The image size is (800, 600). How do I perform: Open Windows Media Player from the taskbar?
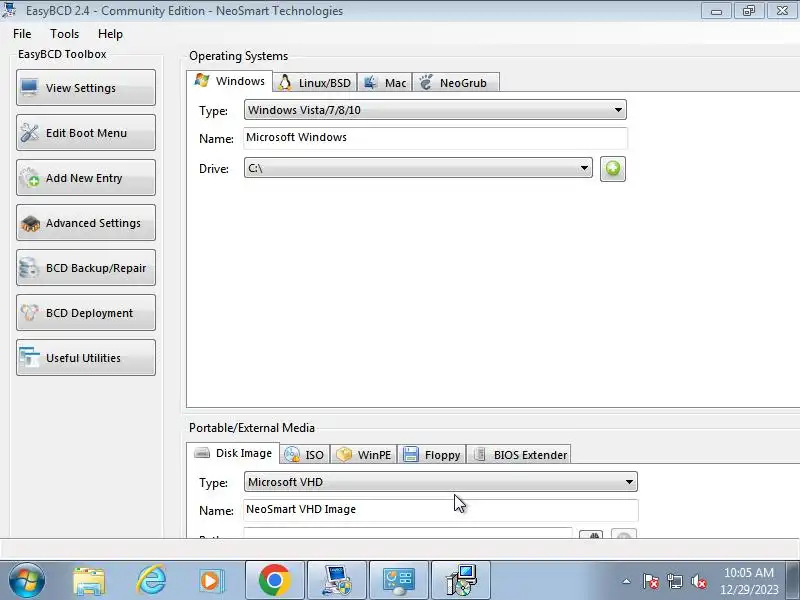pyautogui.click(x=211, y=581)
